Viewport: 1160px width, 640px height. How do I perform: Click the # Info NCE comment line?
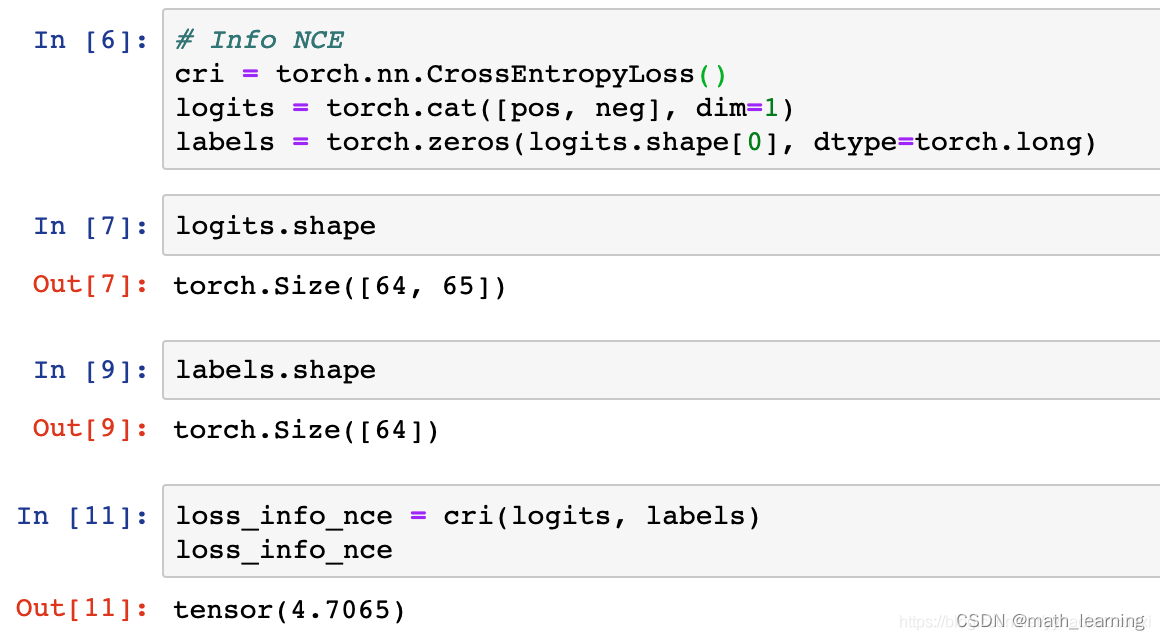tap(258, 39)
